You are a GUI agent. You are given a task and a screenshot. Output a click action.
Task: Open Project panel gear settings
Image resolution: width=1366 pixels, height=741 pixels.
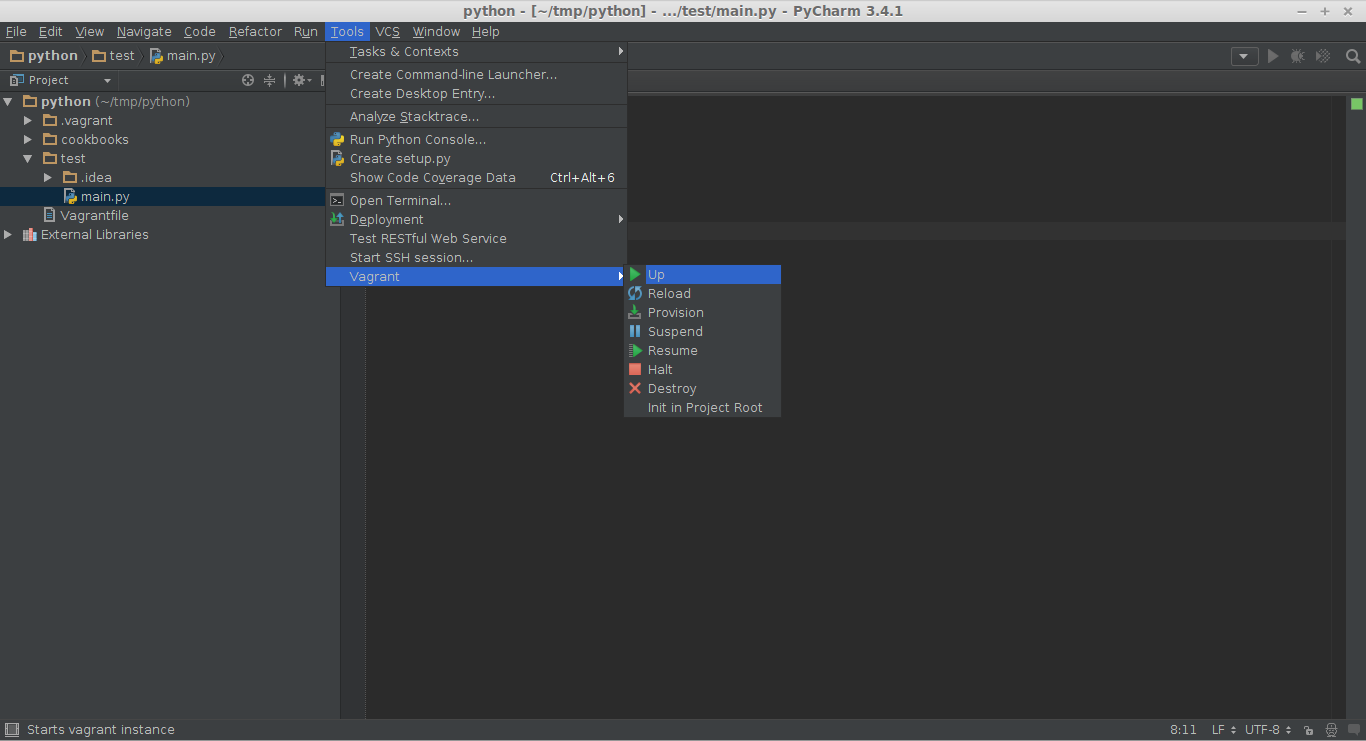coord(301,80)
